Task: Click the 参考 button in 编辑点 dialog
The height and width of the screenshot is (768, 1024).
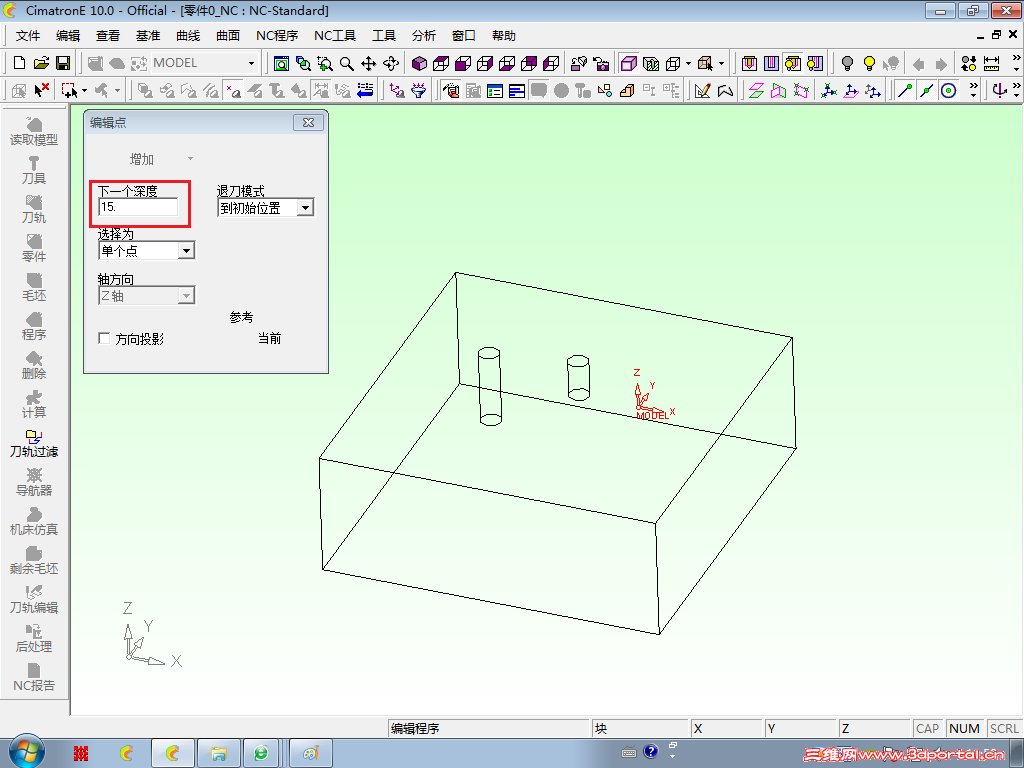Action: [x=241, y=317]
